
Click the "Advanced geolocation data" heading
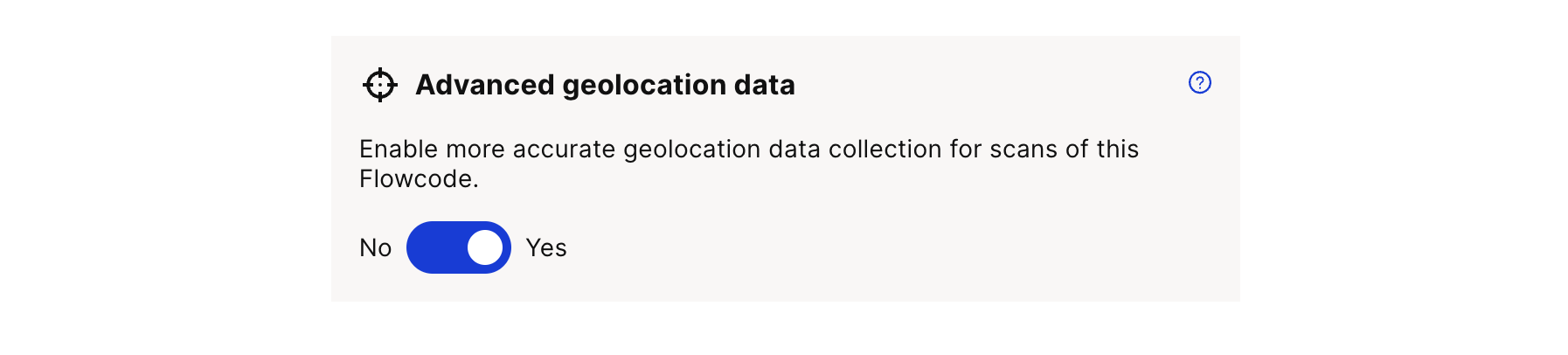605,85
